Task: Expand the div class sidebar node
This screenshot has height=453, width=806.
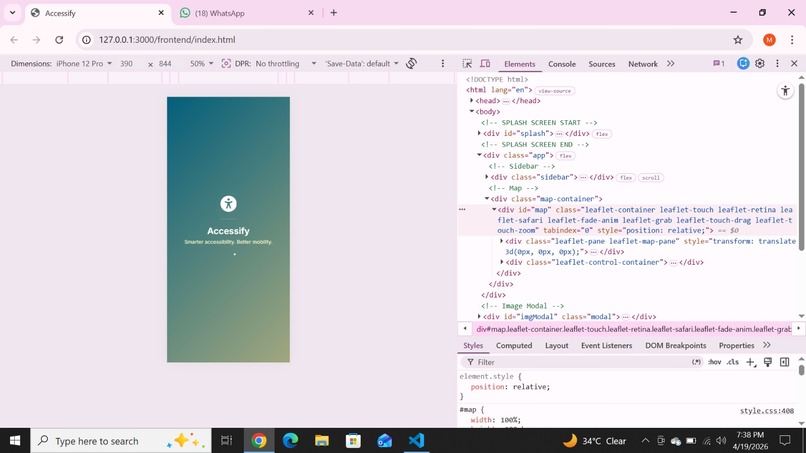Action: pos(486,177)
